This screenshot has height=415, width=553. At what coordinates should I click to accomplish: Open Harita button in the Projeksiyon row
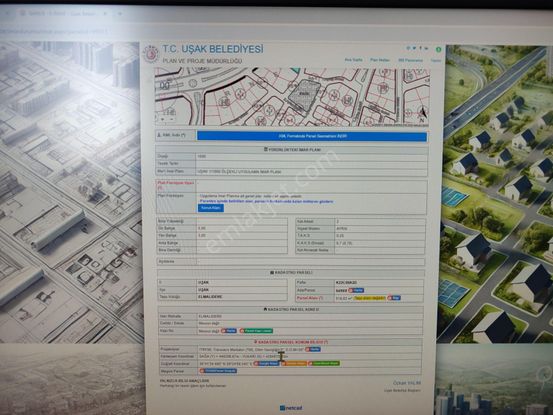click(x=313, y=349)
